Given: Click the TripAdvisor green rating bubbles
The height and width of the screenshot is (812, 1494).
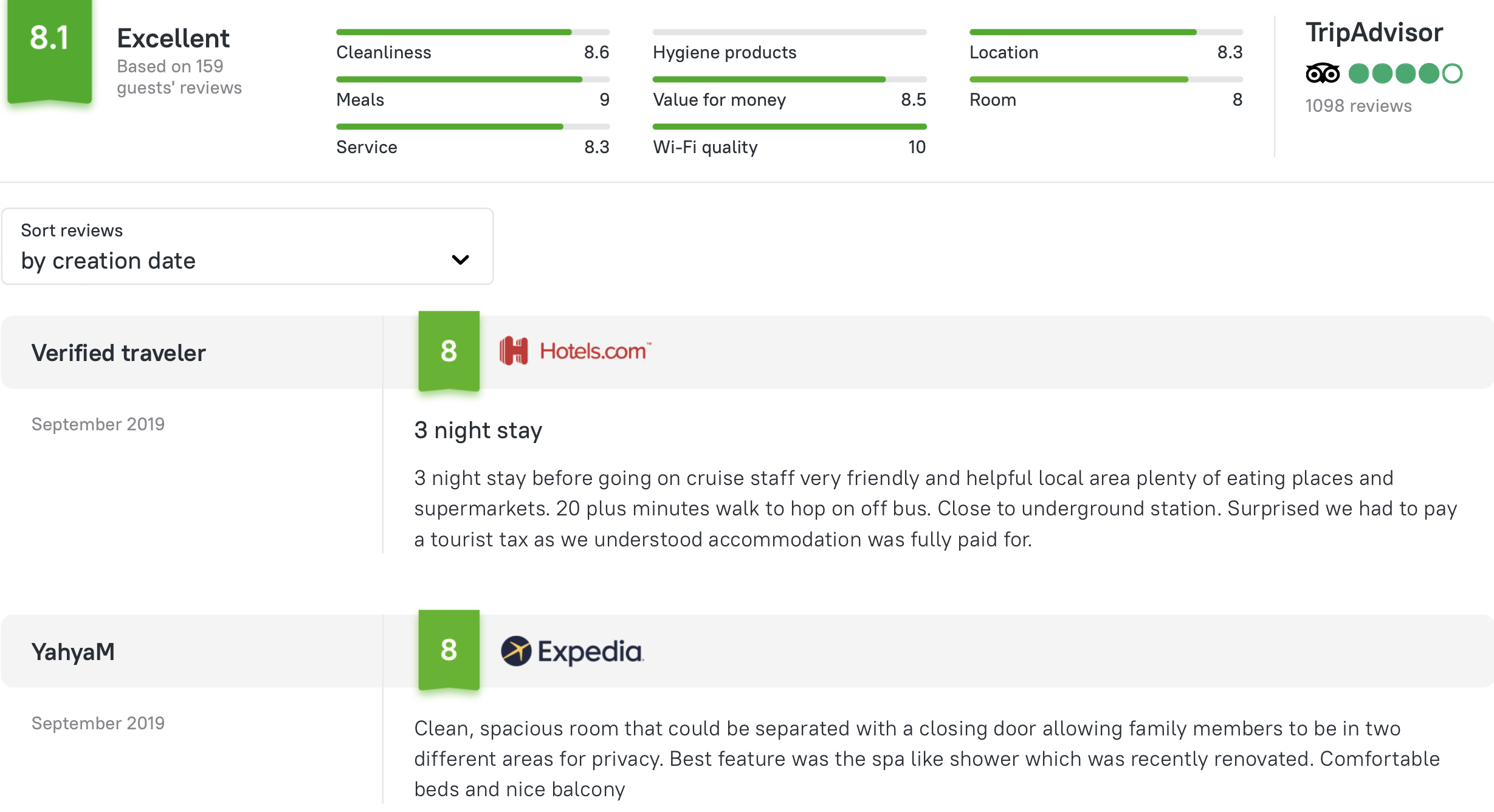Looking at the screenshot, I should click(x=1405, y=74).
